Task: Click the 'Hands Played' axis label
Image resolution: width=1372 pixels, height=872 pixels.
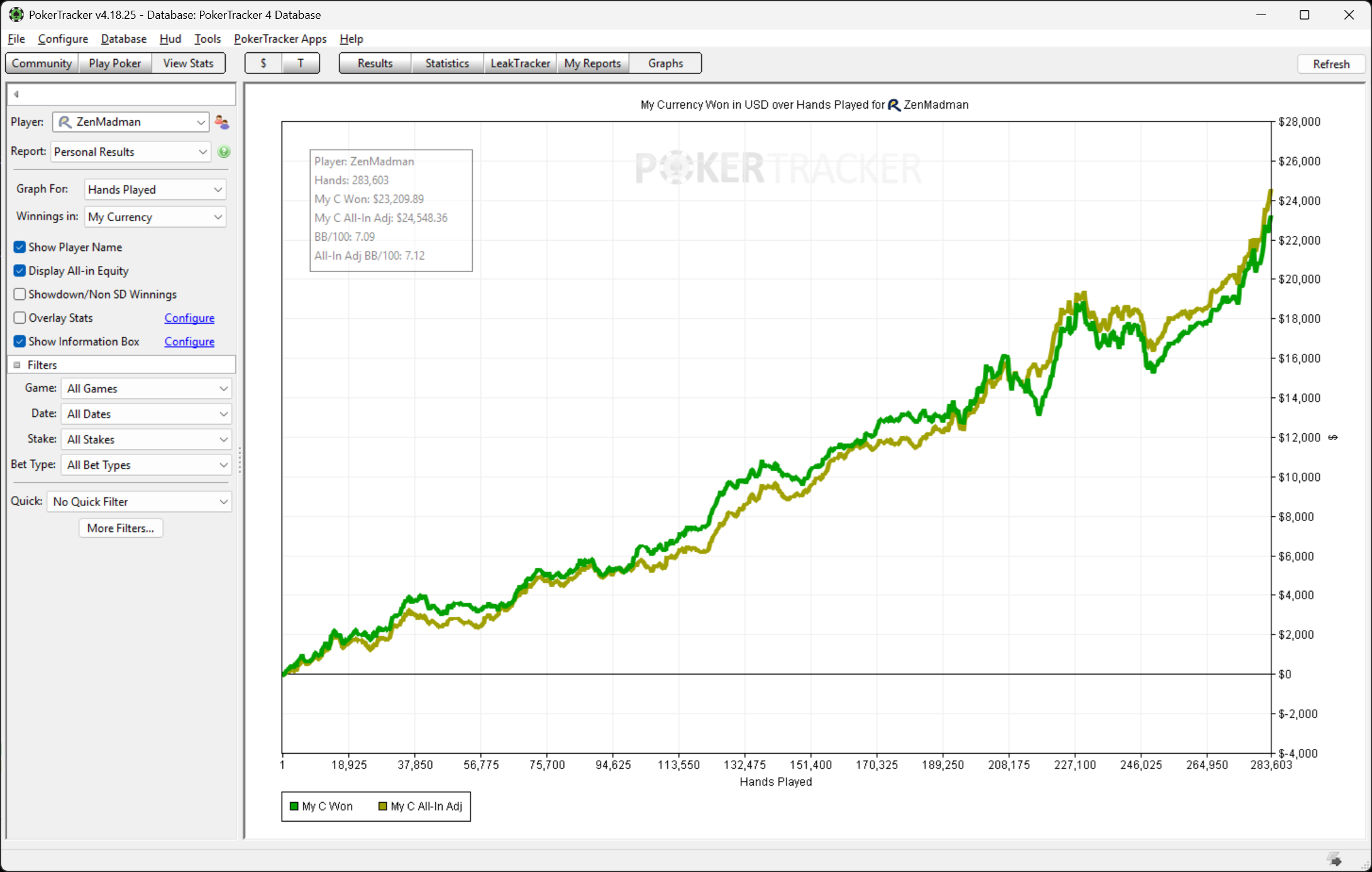Action: point(776,782)
